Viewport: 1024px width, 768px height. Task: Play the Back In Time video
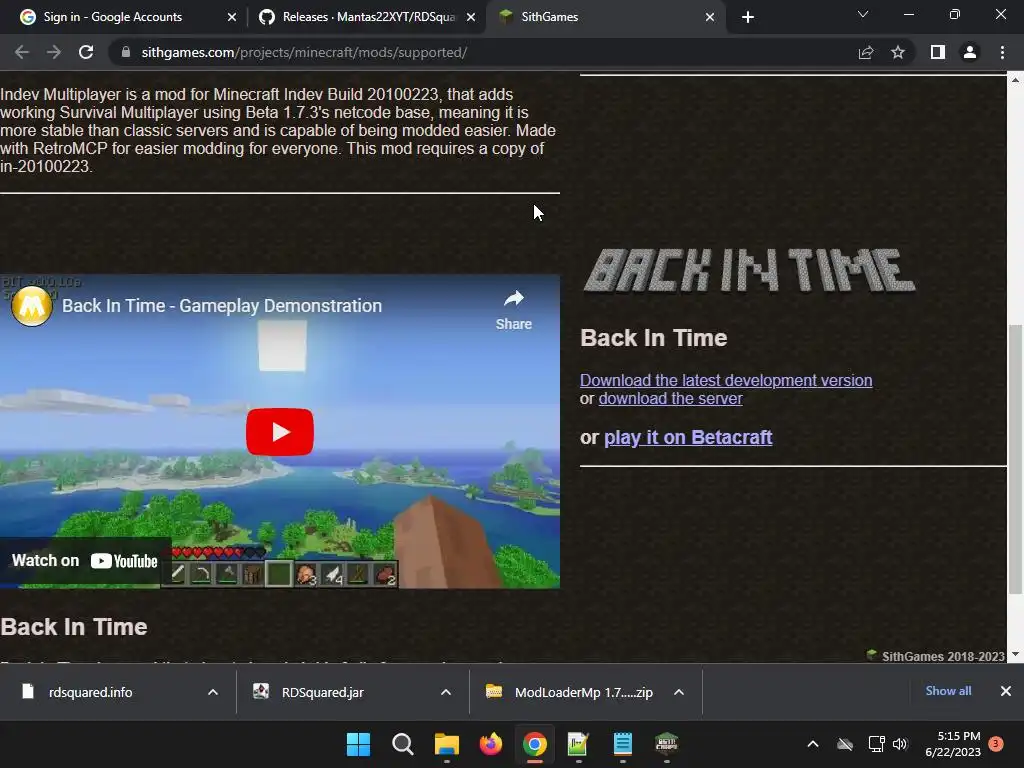[280, 432]
